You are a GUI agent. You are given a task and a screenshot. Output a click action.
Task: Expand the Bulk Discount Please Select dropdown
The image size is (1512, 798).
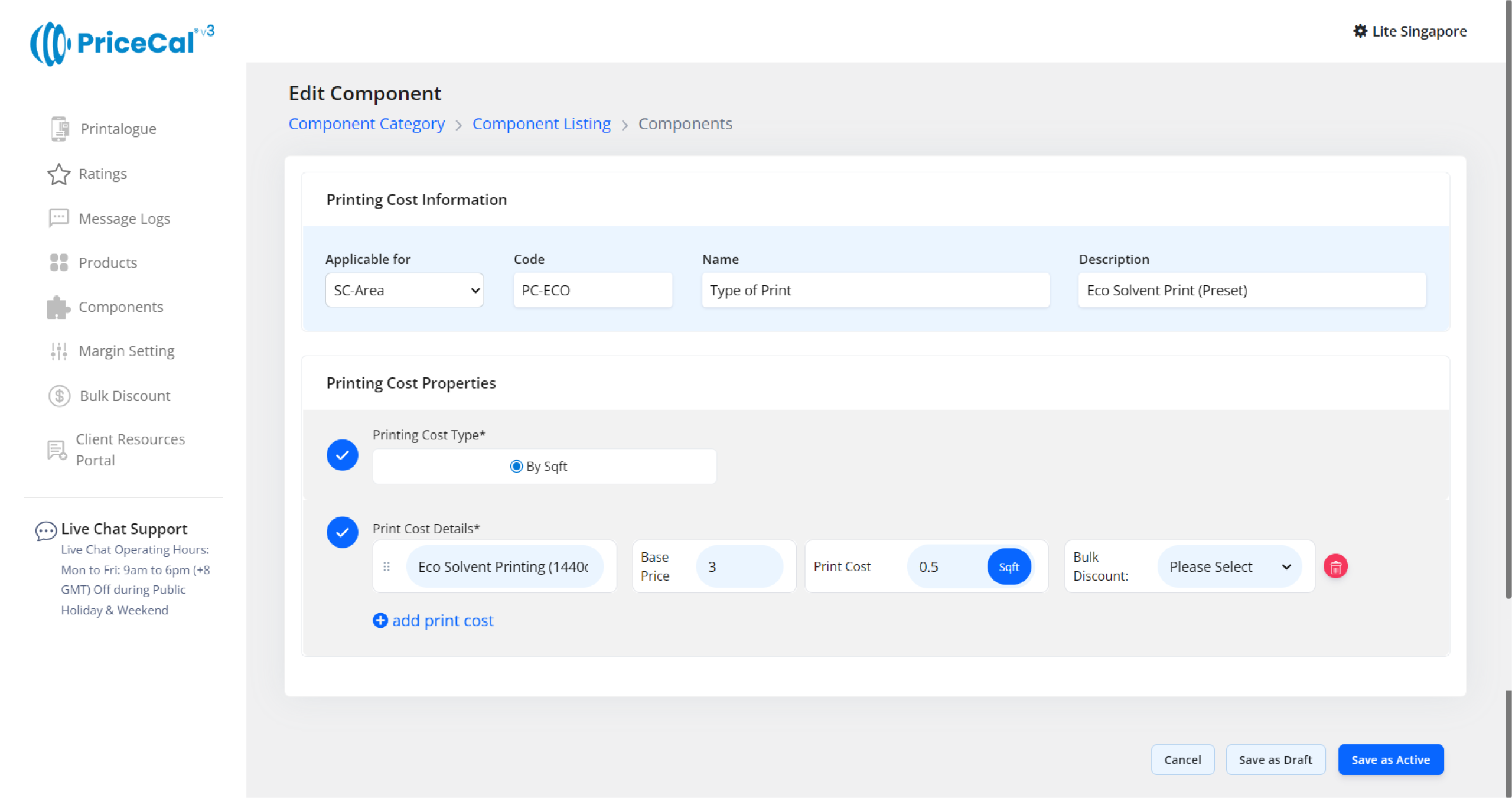1230,566
